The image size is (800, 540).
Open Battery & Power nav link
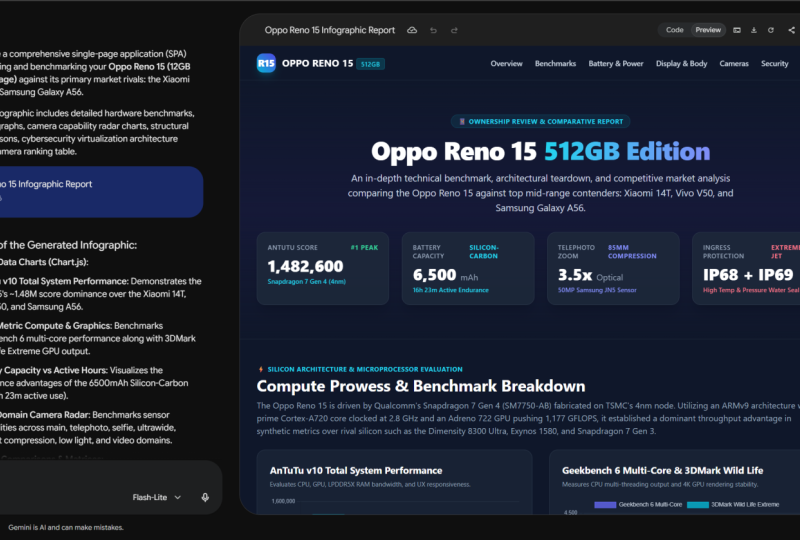point(616,63)
